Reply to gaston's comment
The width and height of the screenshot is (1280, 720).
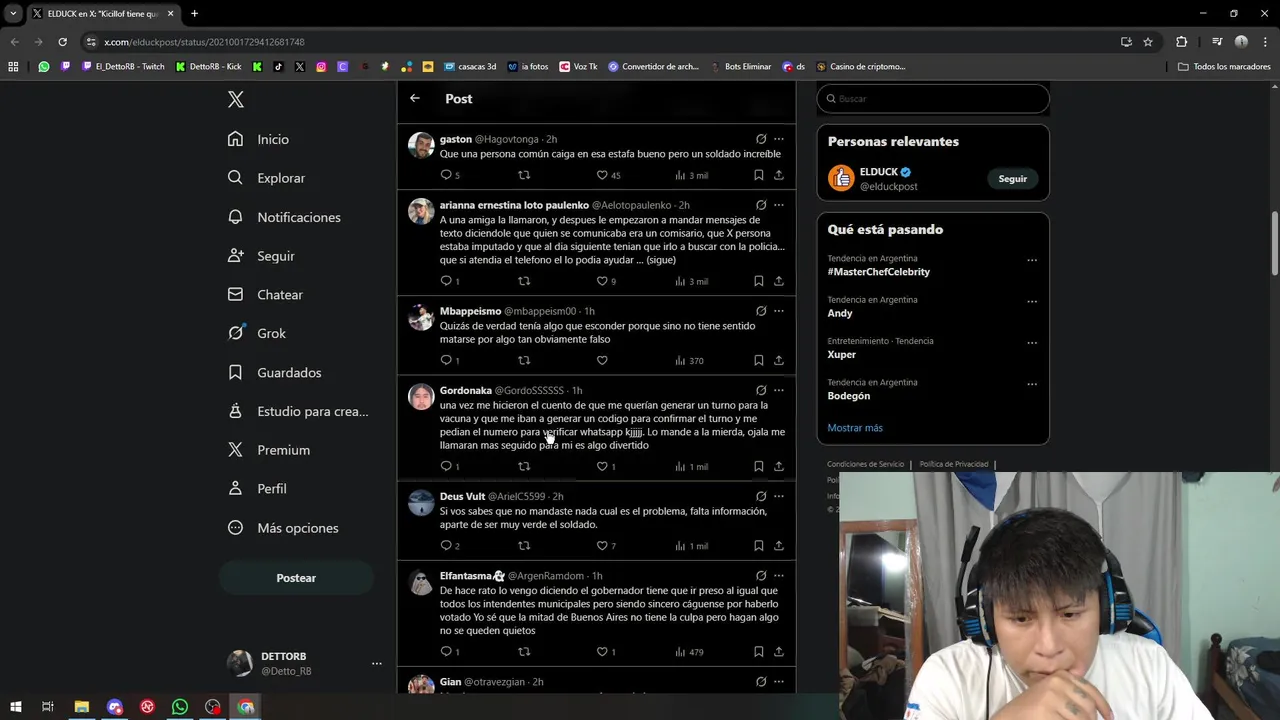tap(446, 175)
